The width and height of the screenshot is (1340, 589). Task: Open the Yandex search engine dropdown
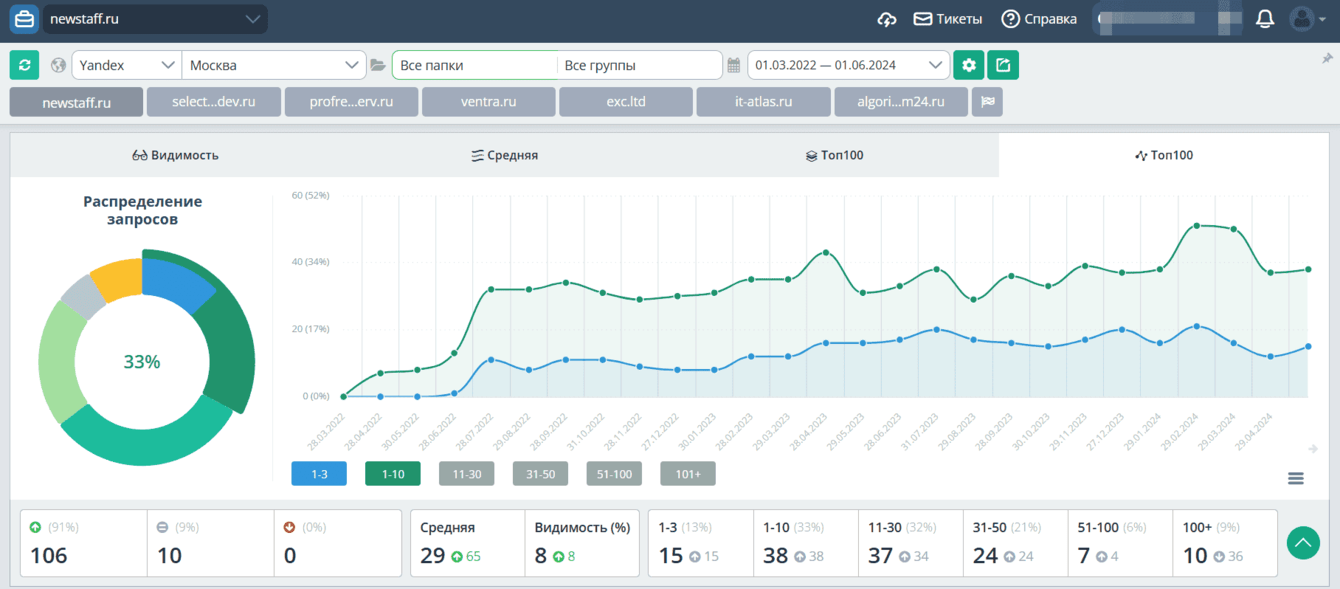pyautogui.click(x=127, y=65)
